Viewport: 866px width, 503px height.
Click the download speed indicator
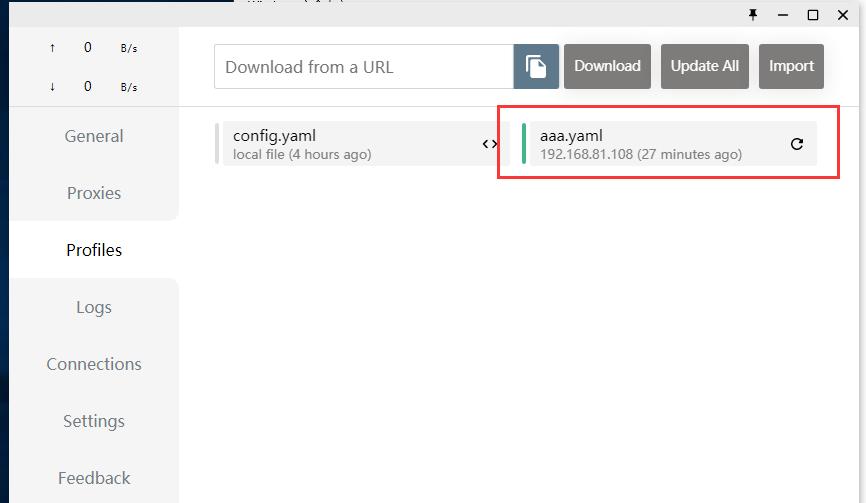click(93, 87)
